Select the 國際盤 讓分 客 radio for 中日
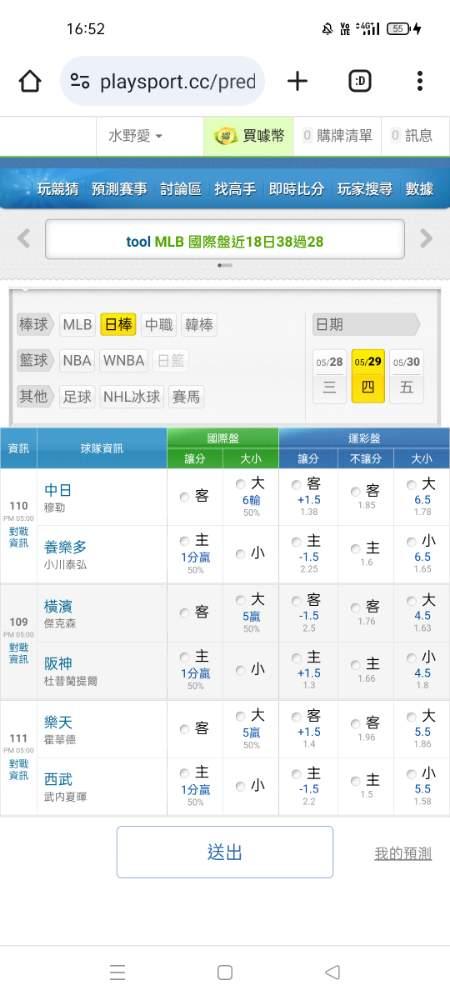 coord(184,497)
